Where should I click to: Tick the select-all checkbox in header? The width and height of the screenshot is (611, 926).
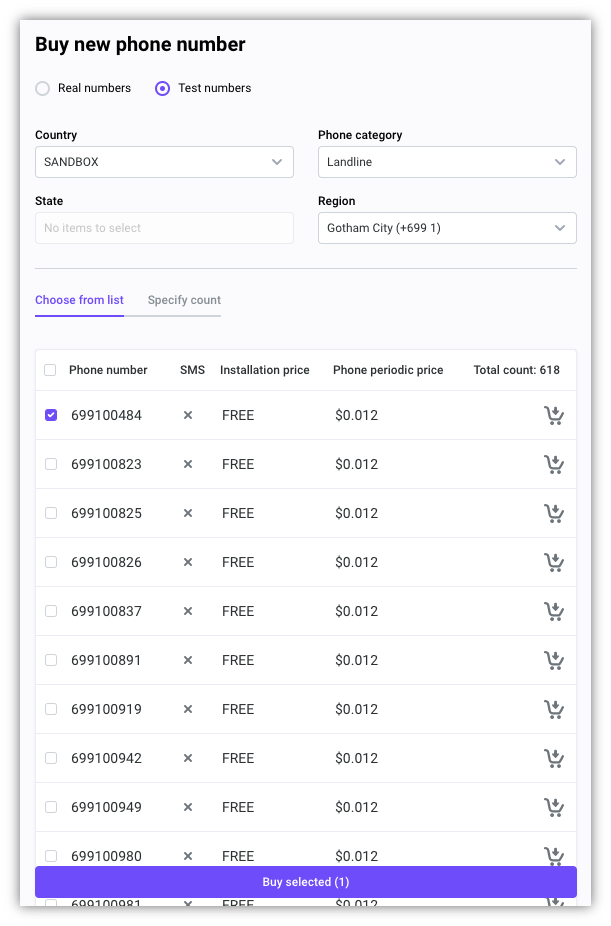pos(50,370)
